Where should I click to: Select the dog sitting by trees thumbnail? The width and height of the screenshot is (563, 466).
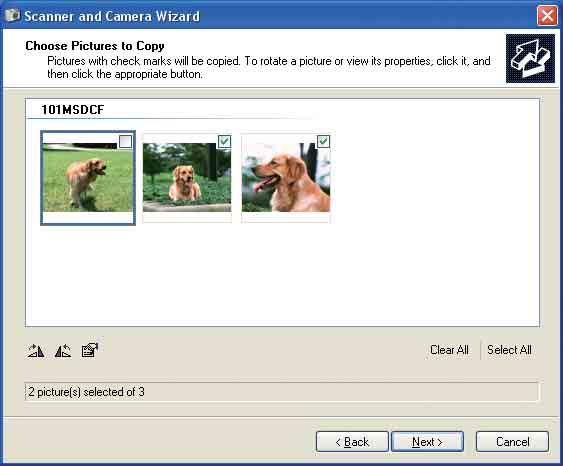[x=187, y=177]
